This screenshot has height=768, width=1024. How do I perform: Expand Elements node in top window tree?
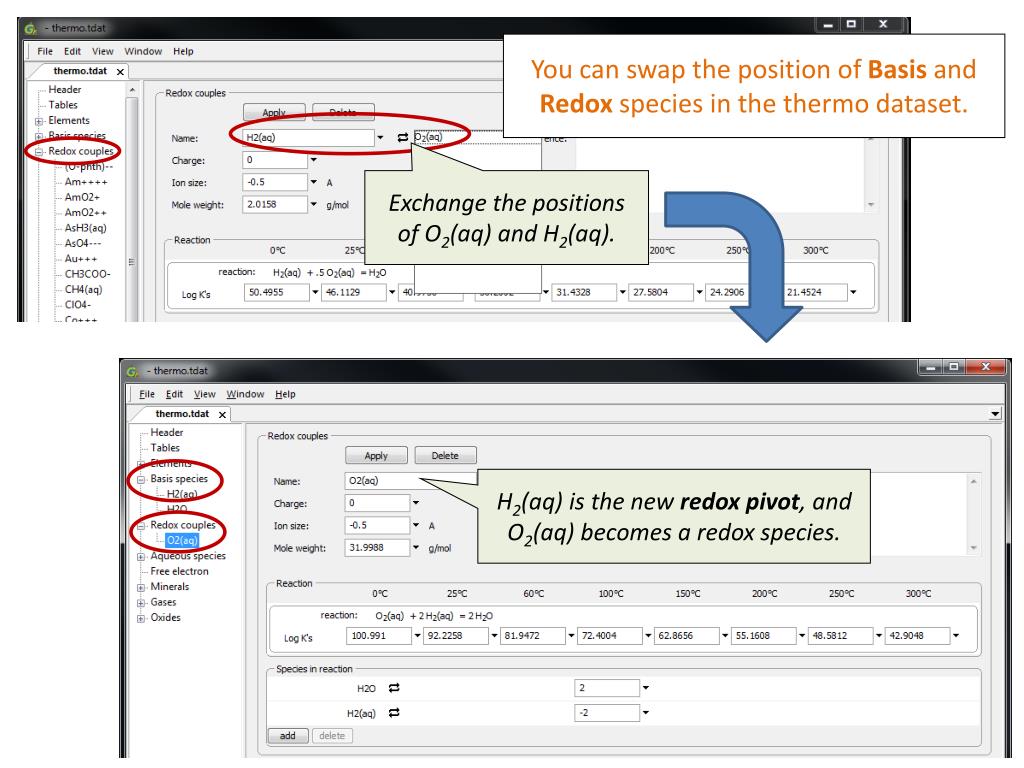coord(39,121)
